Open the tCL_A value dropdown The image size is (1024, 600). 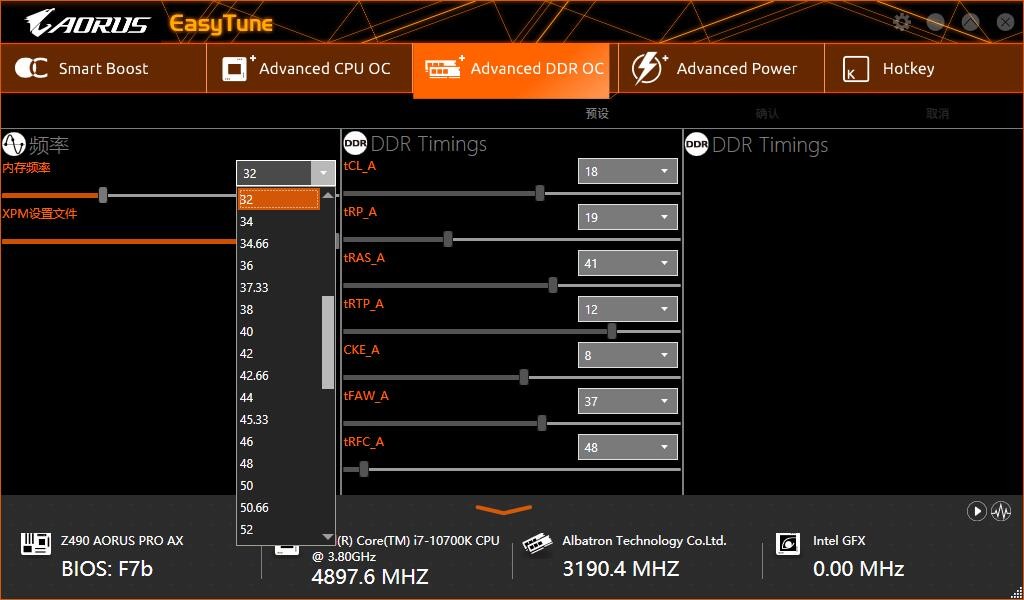tap(627, 171)
